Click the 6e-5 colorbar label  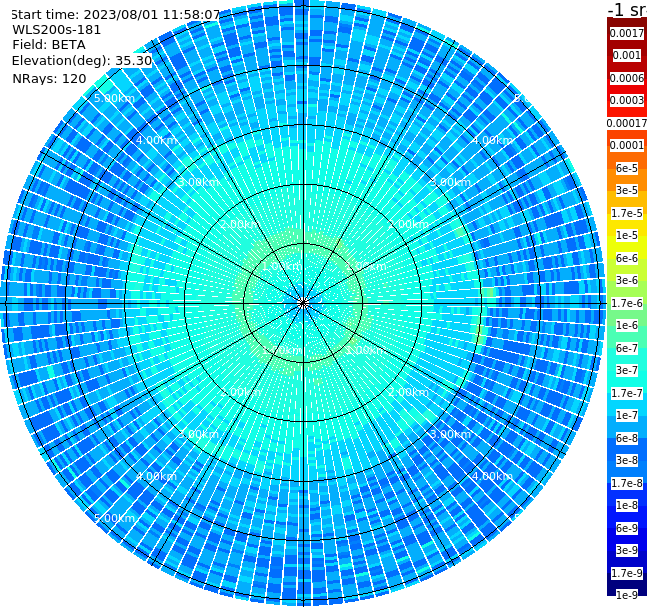point(627,168)
